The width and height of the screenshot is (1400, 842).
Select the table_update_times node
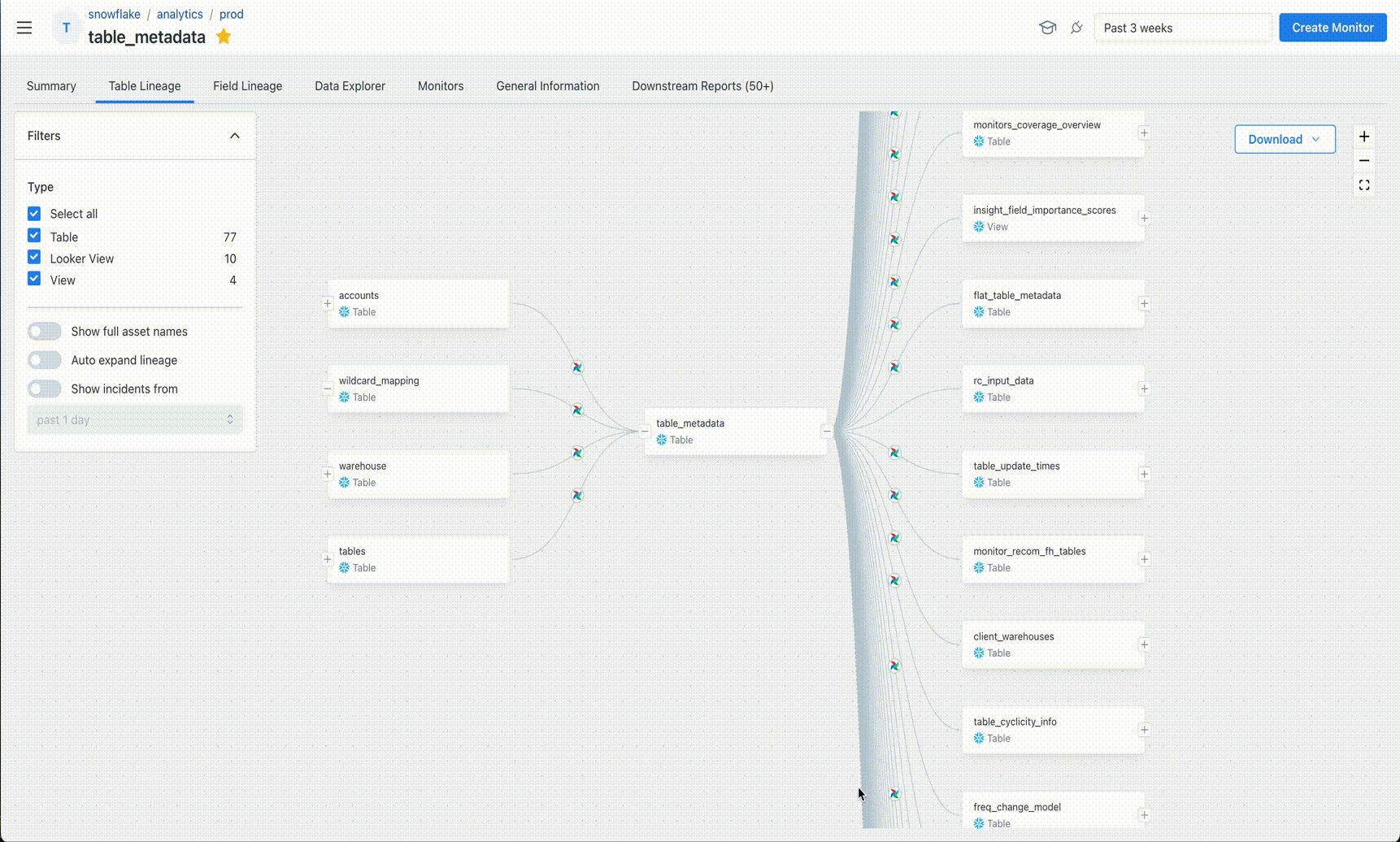1054,474
